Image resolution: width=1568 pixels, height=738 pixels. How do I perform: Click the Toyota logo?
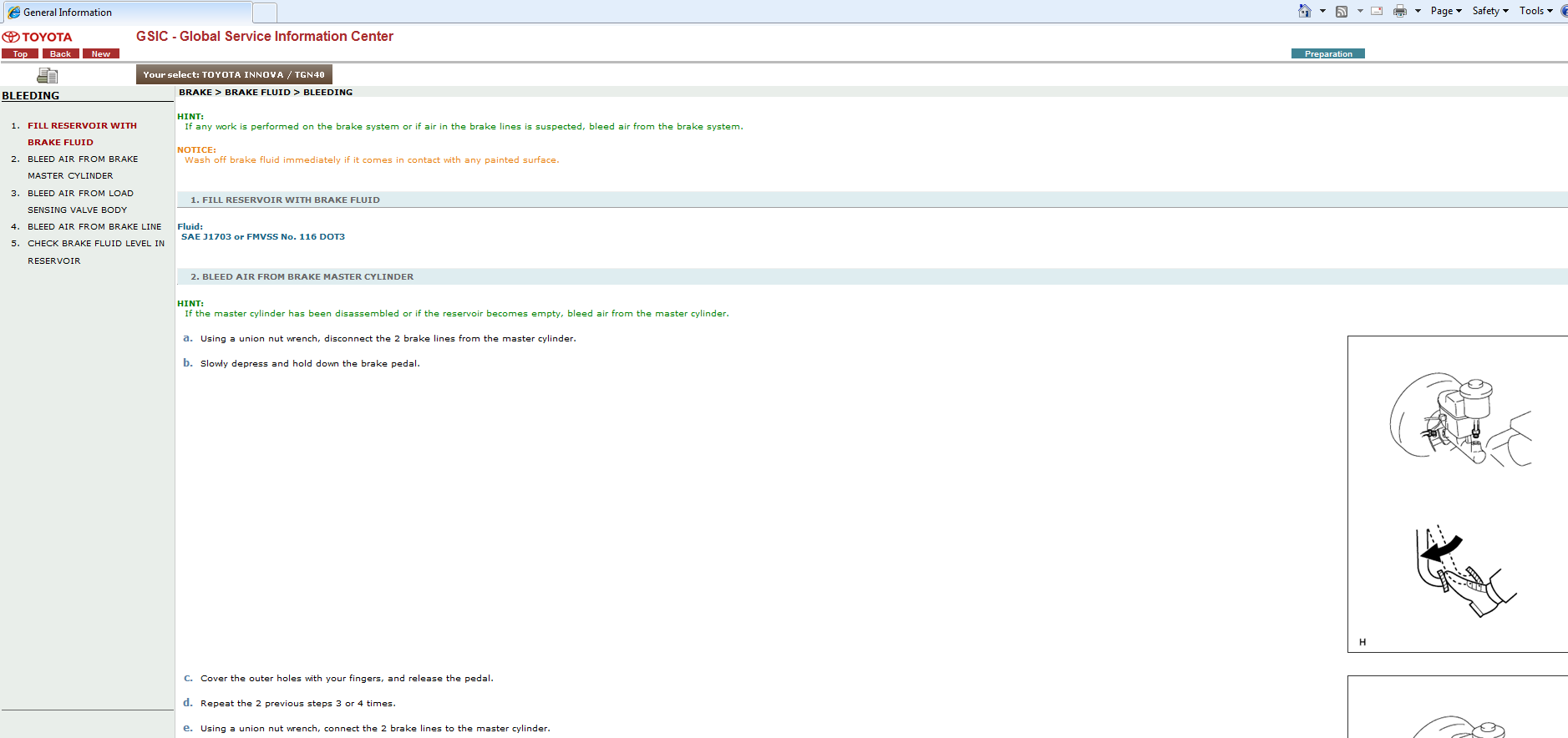[x=38, y=37]
